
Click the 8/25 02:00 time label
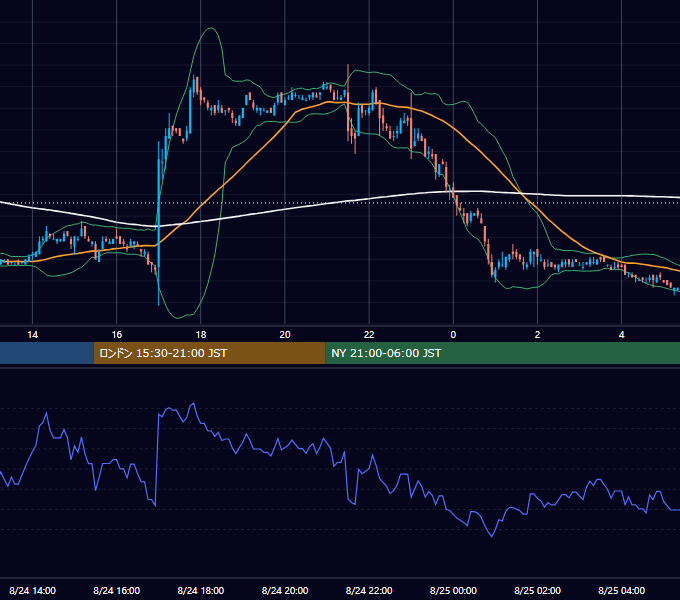click(x=537, y=590)
